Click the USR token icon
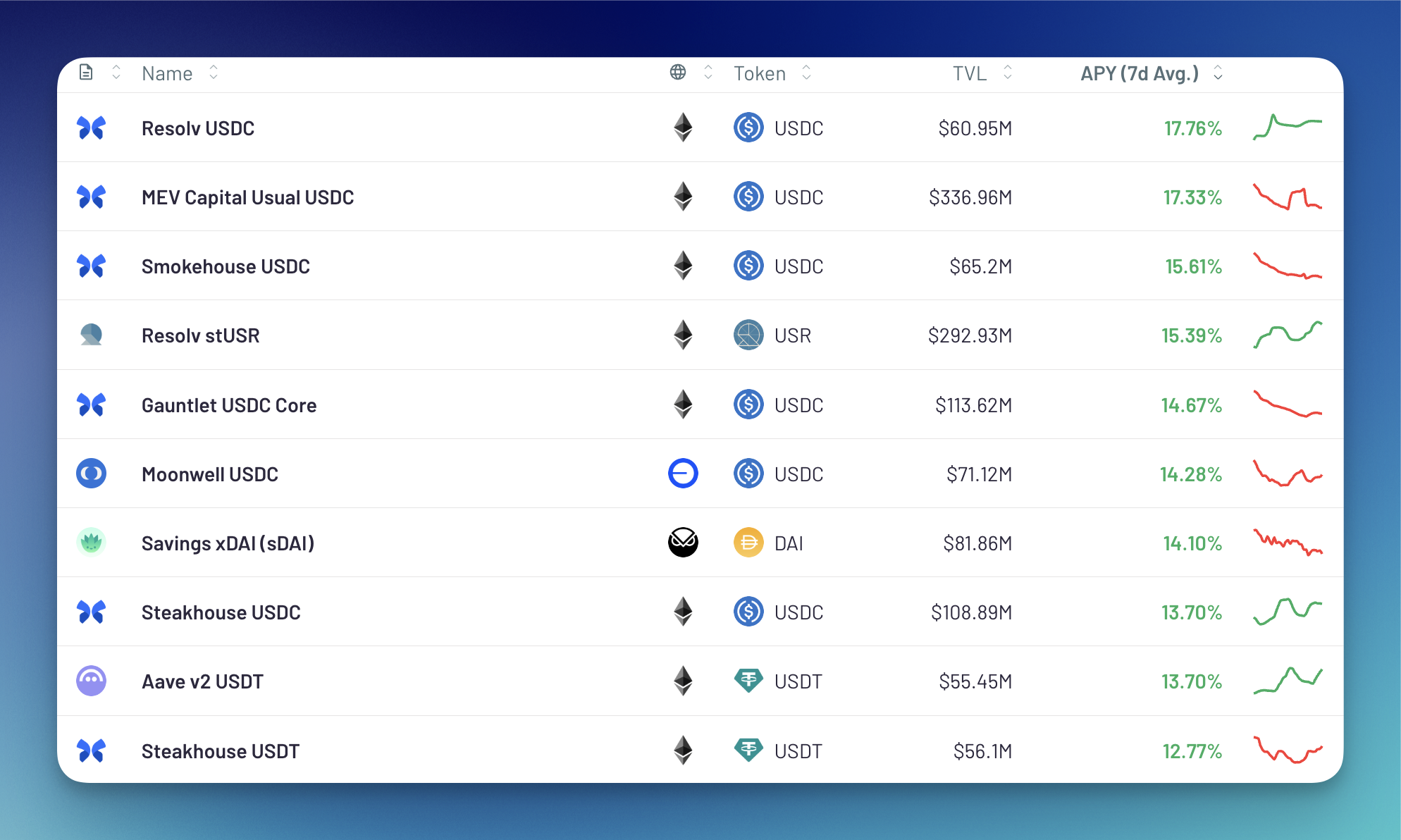1401x840 pixels. coord(748,335)
